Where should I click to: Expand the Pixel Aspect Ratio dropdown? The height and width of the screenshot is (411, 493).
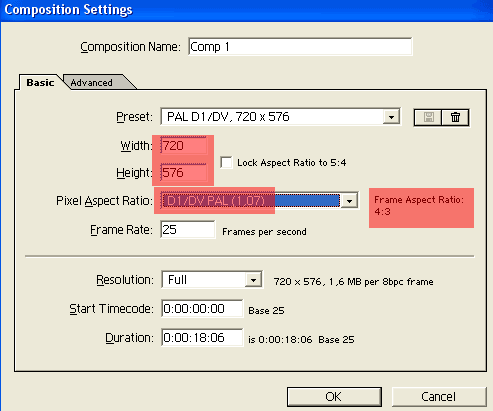pos(349,201)
